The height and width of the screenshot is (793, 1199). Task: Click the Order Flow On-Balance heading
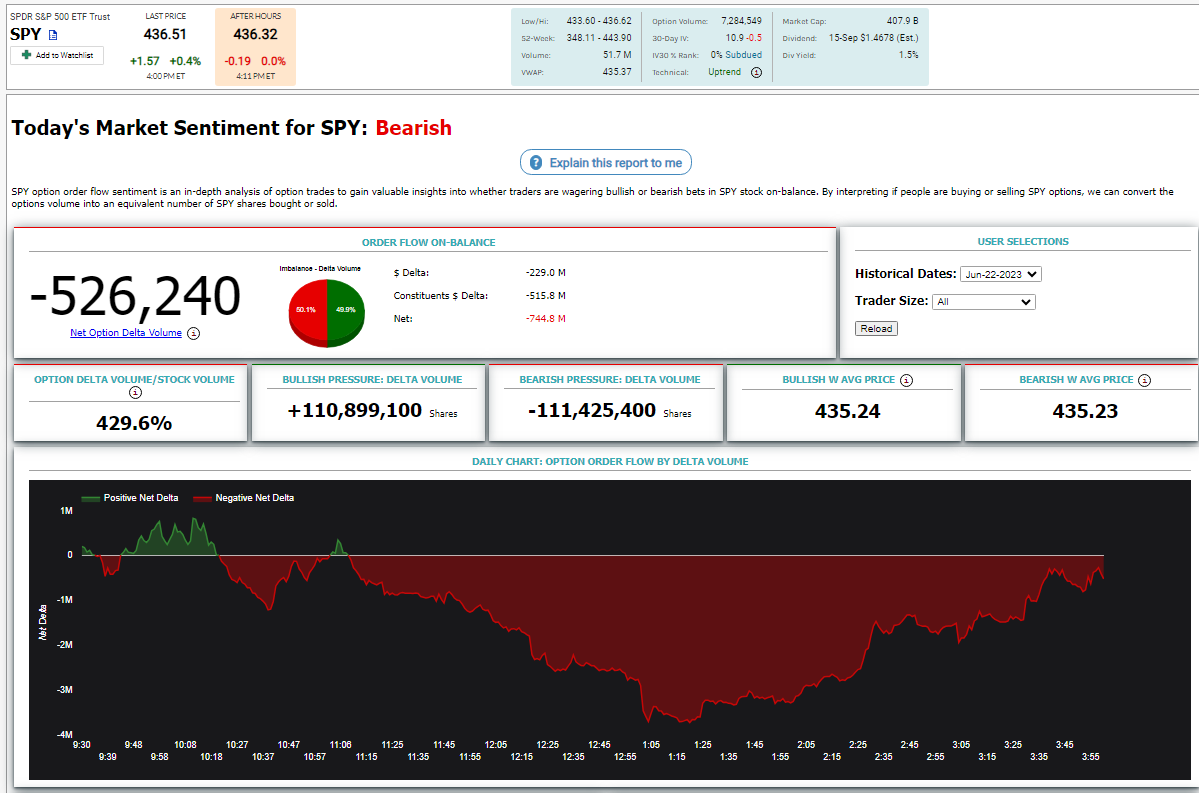(x=429, y=242)
